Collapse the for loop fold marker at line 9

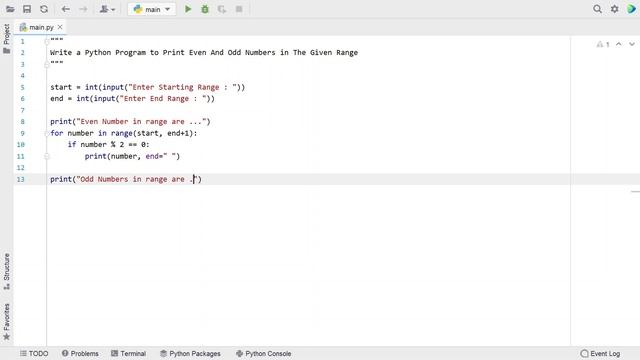tap(47, 133)
